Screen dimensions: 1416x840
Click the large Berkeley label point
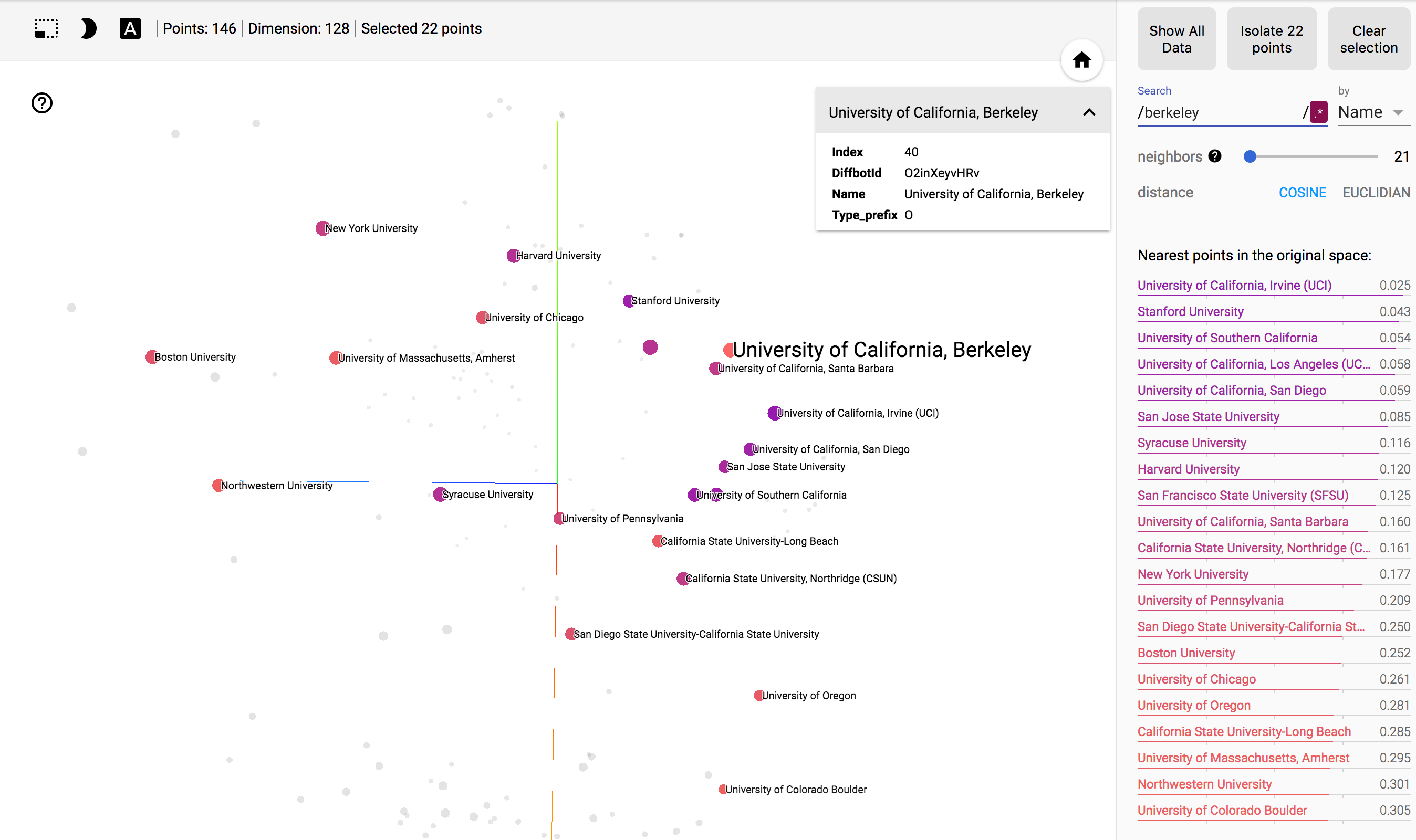tap(730, 350)
